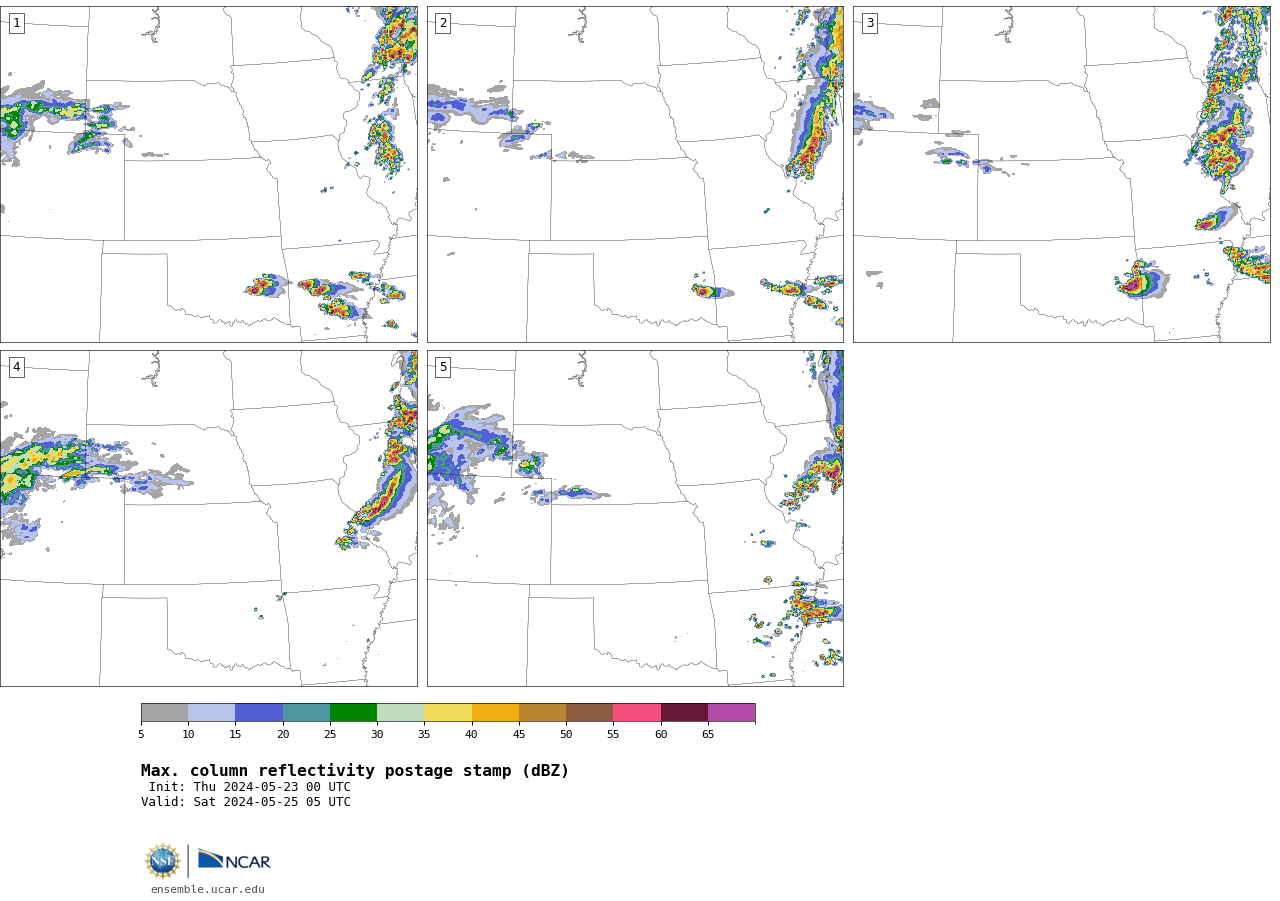This screenshot has width=1280, height=901.
Task: Open ensemble member 4 reflectivity map
Action: (x=208, y=518)
